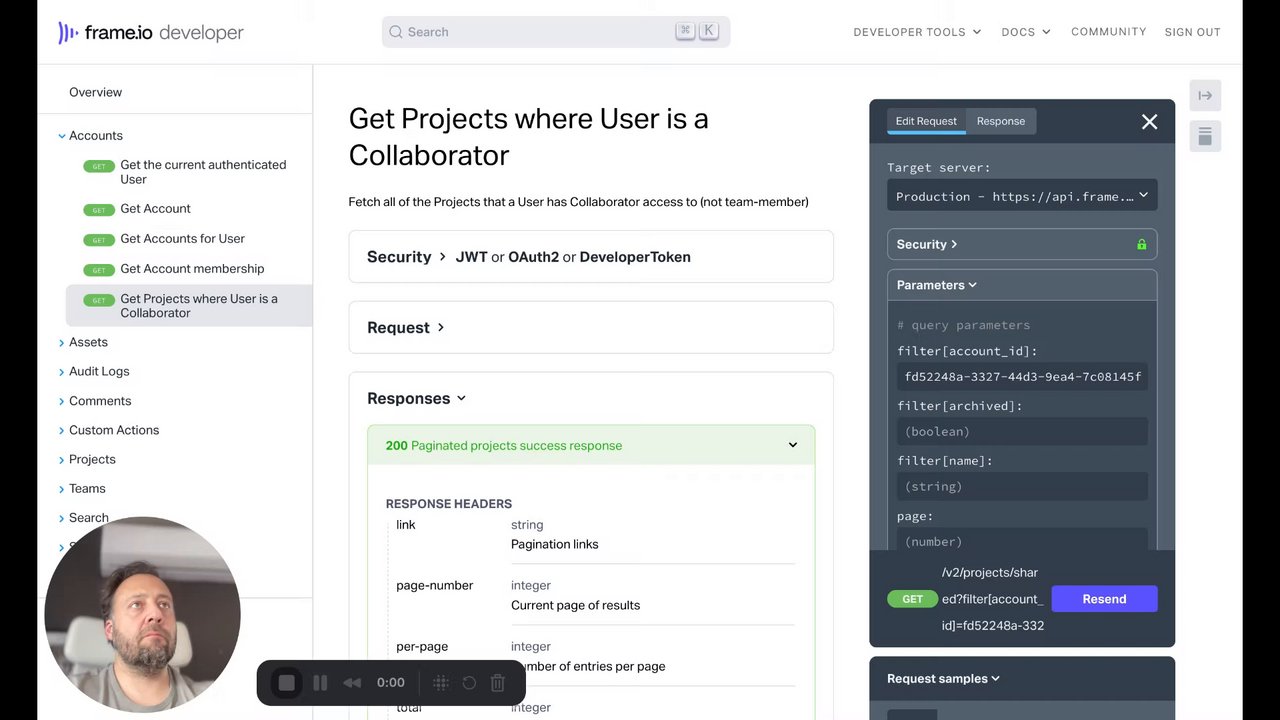Delete the recording with the trash icon
The height and width of the screenshot is (720, 1280).
[x=498, y=683]
